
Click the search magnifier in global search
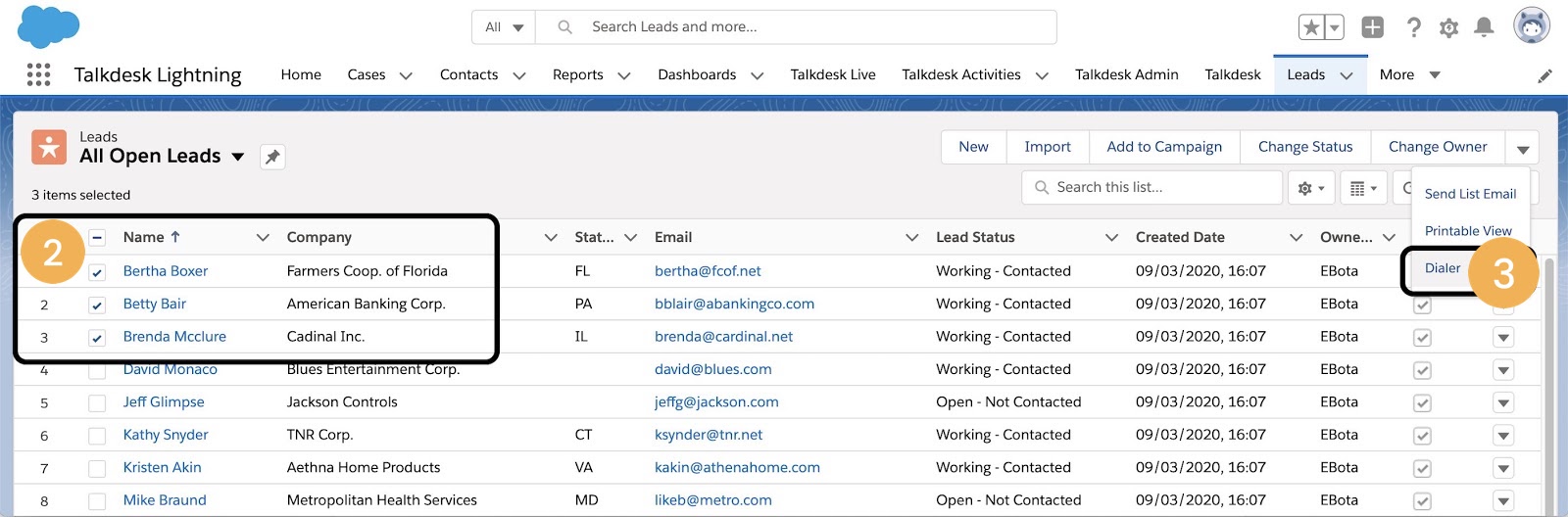tap(565, 27)
